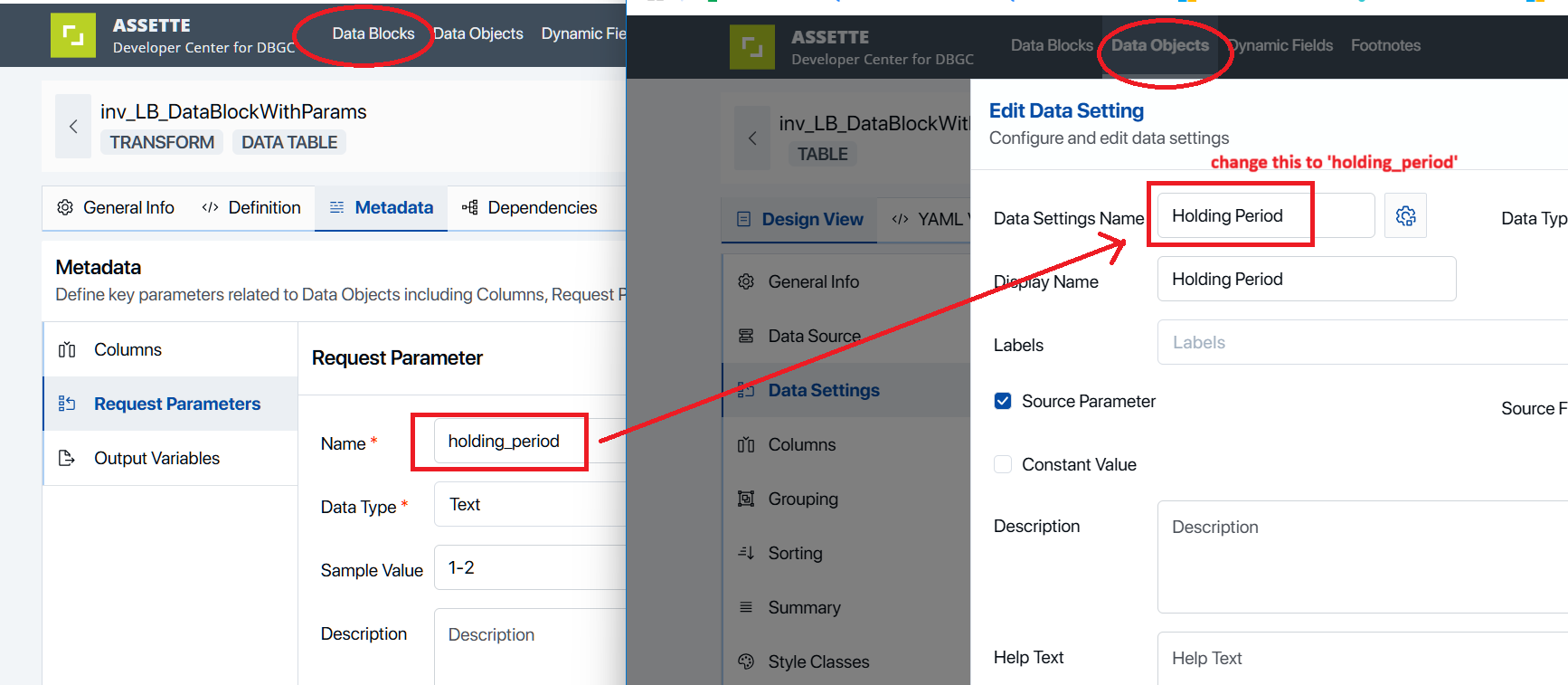1568x685 pixels.
Task: Open Output Variables in the sidebar
Action: (170, 458)
